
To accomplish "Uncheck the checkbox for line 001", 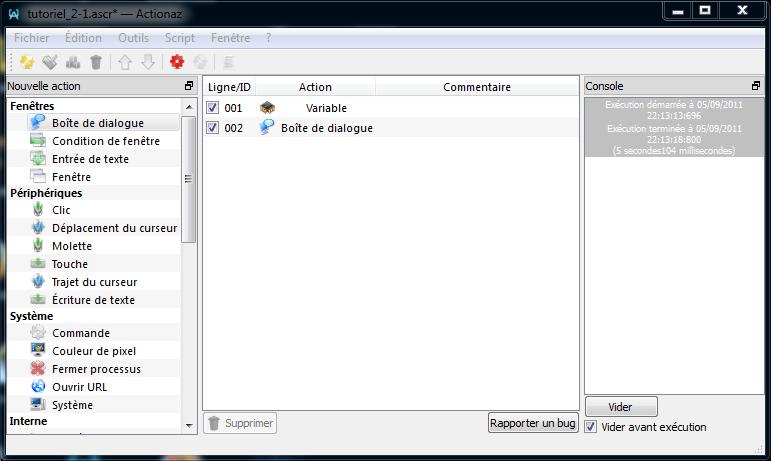I will click(x=212, y=107).
